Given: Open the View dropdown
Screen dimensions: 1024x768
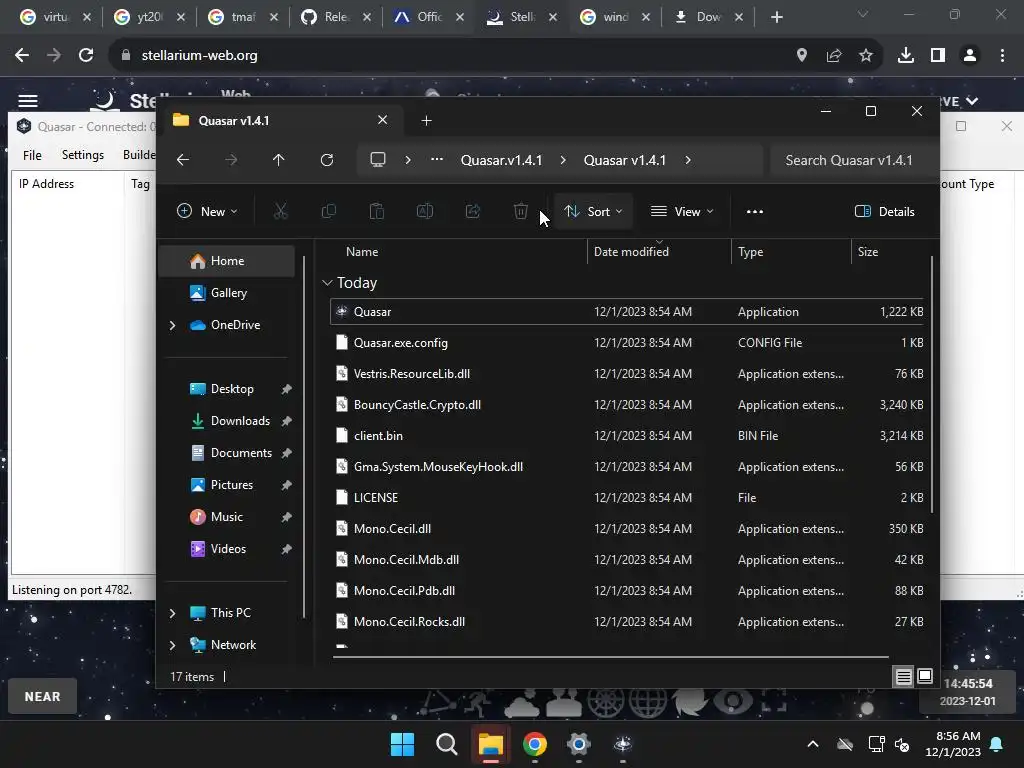Looking at the screenshot, I should coord(682,211).
